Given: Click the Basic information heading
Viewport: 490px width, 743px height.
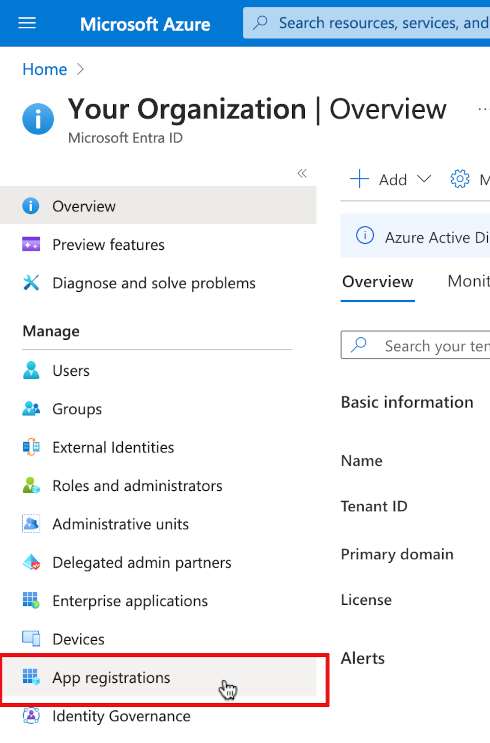Looking at the screenshot, I should [x=407, y=402].
